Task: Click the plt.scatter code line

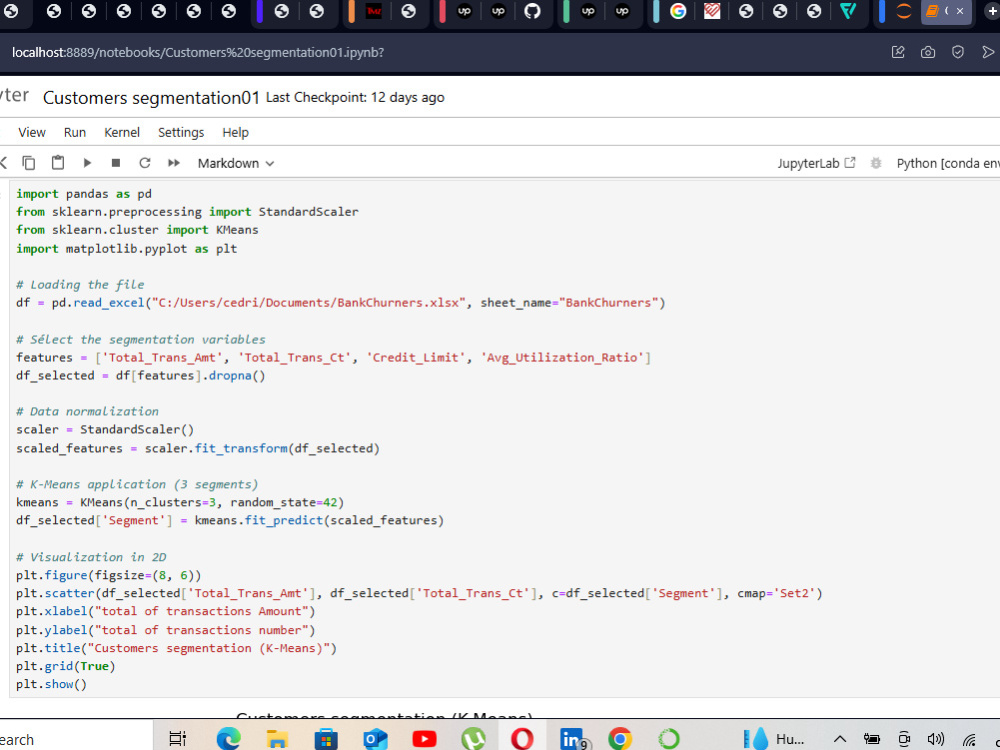Action: coord(419,593)
